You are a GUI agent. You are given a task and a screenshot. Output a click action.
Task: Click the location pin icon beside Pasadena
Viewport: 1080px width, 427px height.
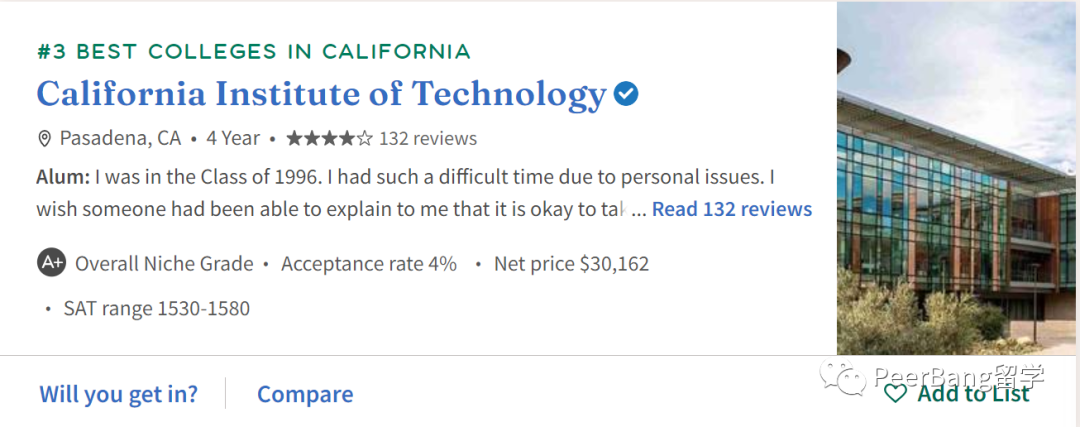tap(44, 139)
